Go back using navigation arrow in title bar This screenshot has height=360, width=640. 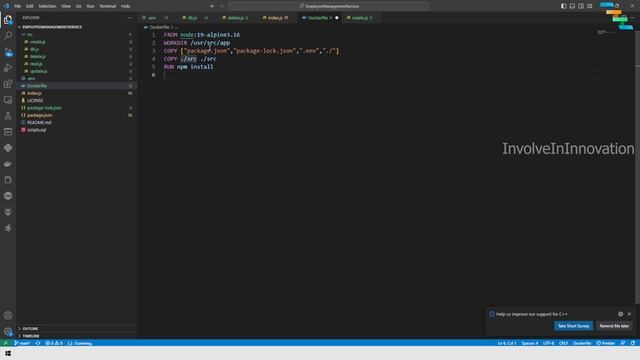click(x=212, y=6)
